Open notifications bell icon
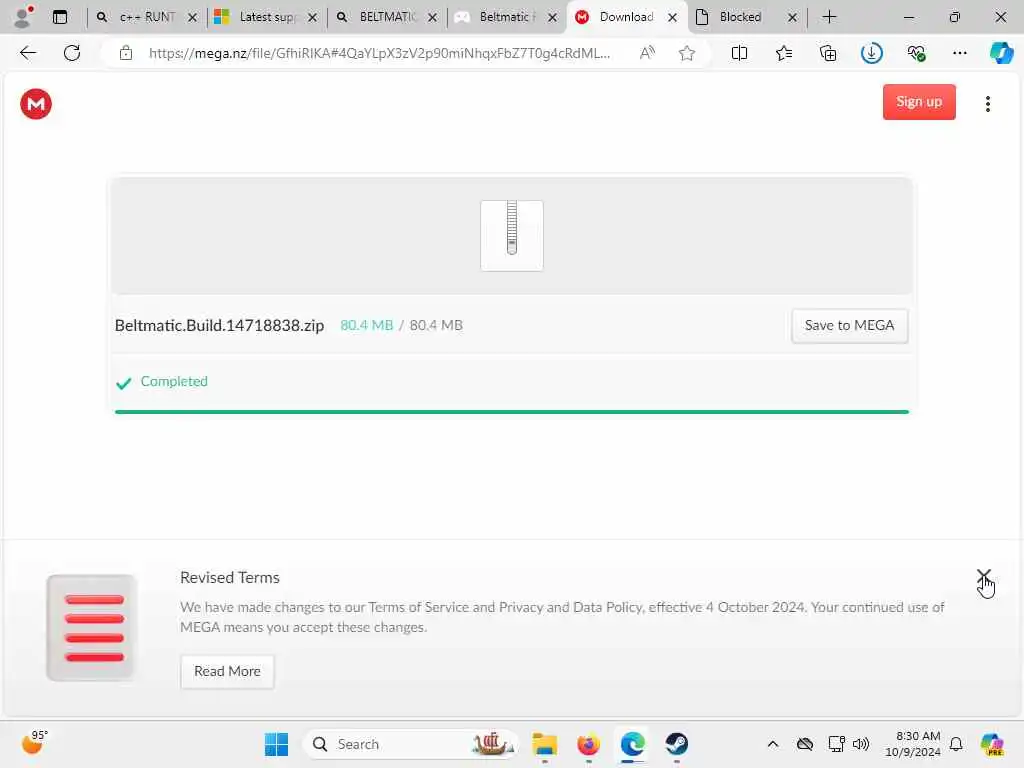Screen dimensions: 1024x768 (956, 744)
